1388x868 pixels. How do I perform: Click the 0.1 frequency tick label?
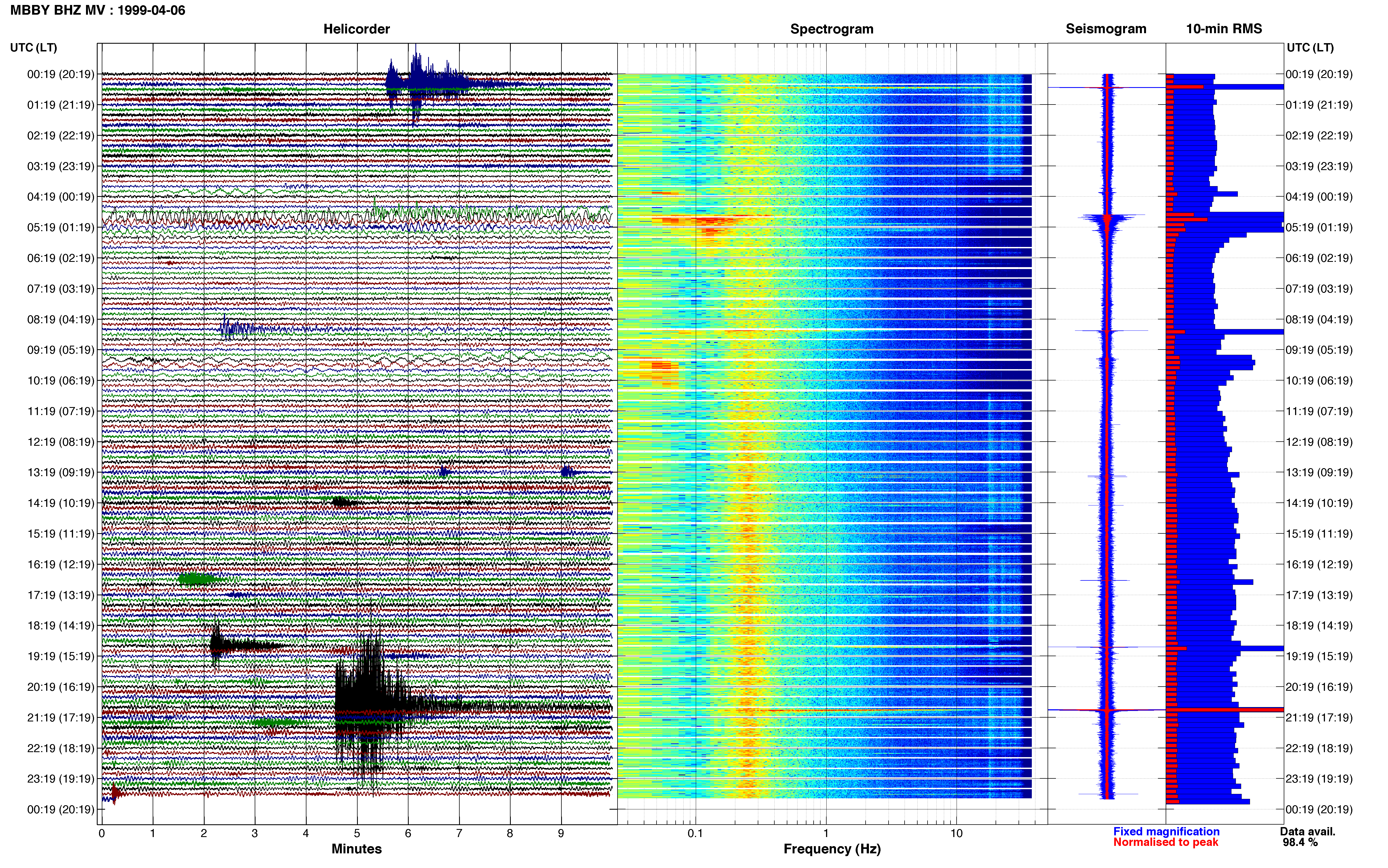pos(695,833)
